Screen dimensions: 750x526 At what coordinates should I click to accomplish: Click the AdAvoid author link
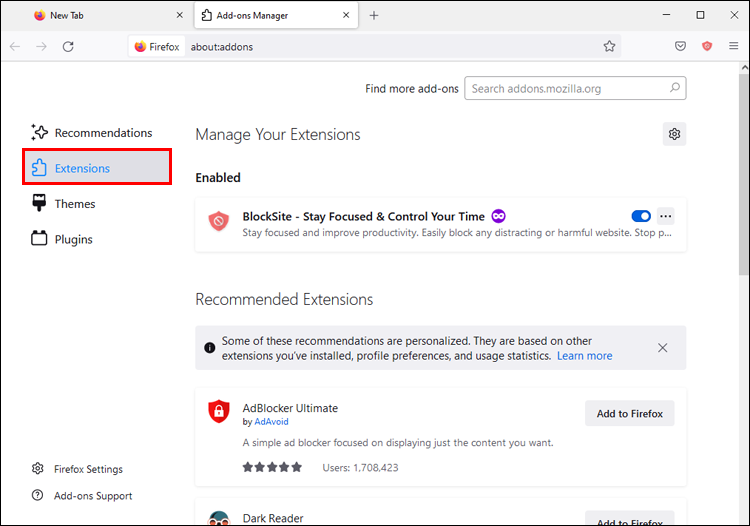tap(271, 422)
